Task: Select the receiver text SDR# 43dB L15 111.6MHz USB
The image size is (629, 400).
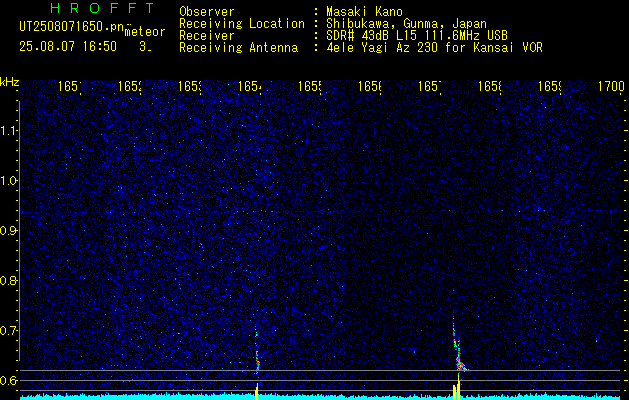Action: pos(417,36)
